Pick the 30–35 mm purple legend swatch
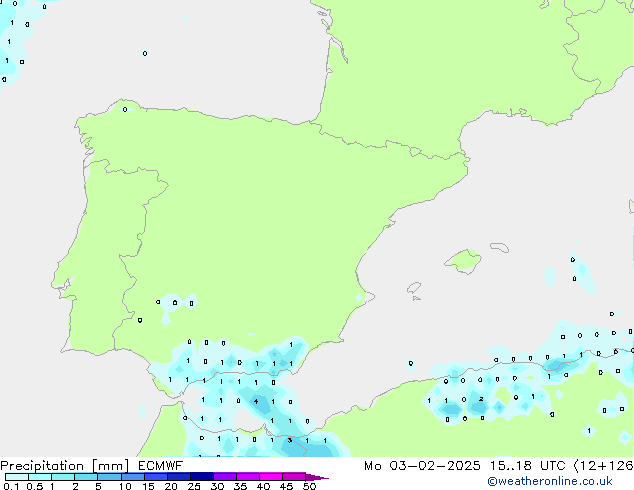The width and height of the screenshot is (634, 490). [224, 477]
